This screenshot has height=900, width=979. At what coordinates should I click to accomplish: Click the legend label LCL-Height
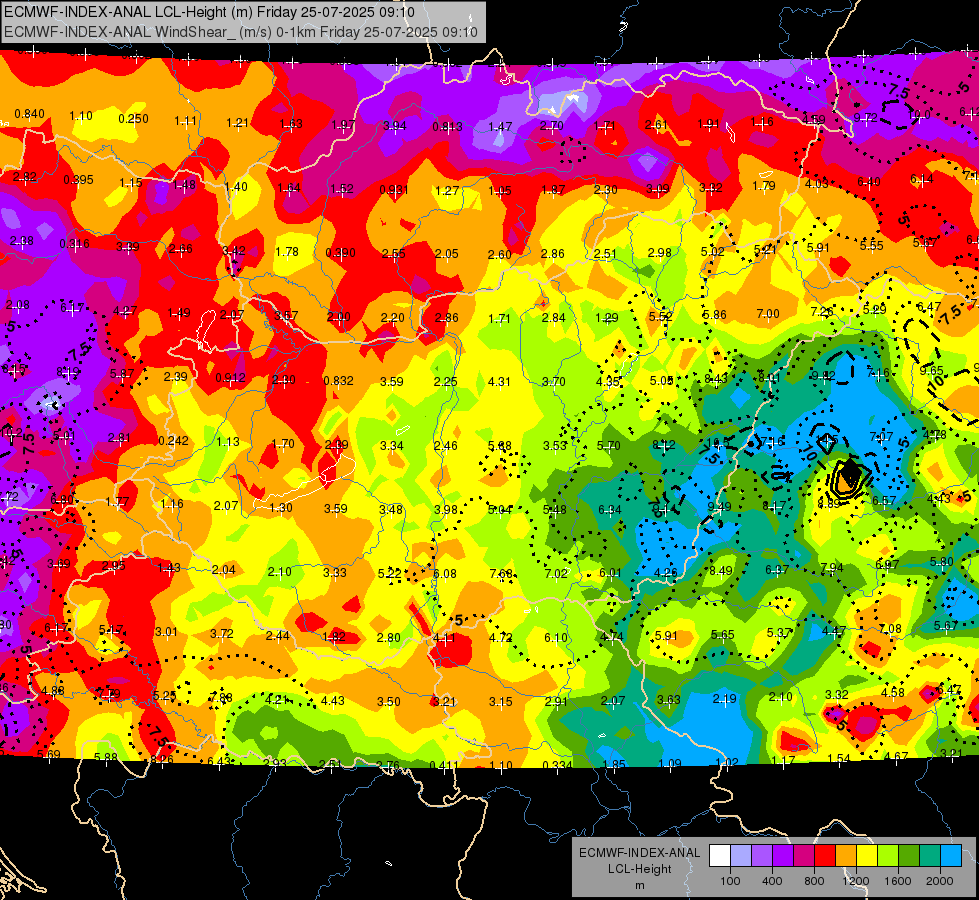(x=639, y=869)
